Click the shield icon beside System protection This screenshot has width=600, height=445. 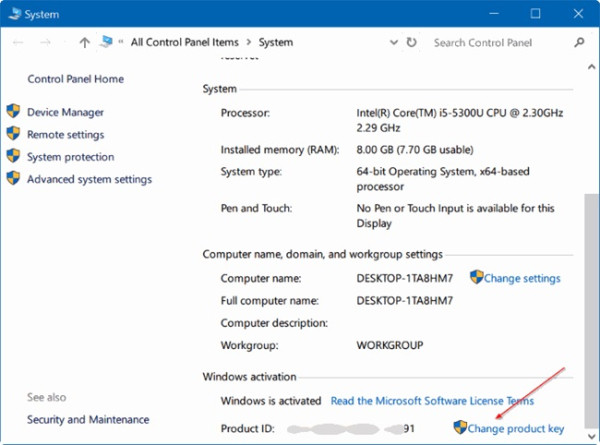click(13, 156)
